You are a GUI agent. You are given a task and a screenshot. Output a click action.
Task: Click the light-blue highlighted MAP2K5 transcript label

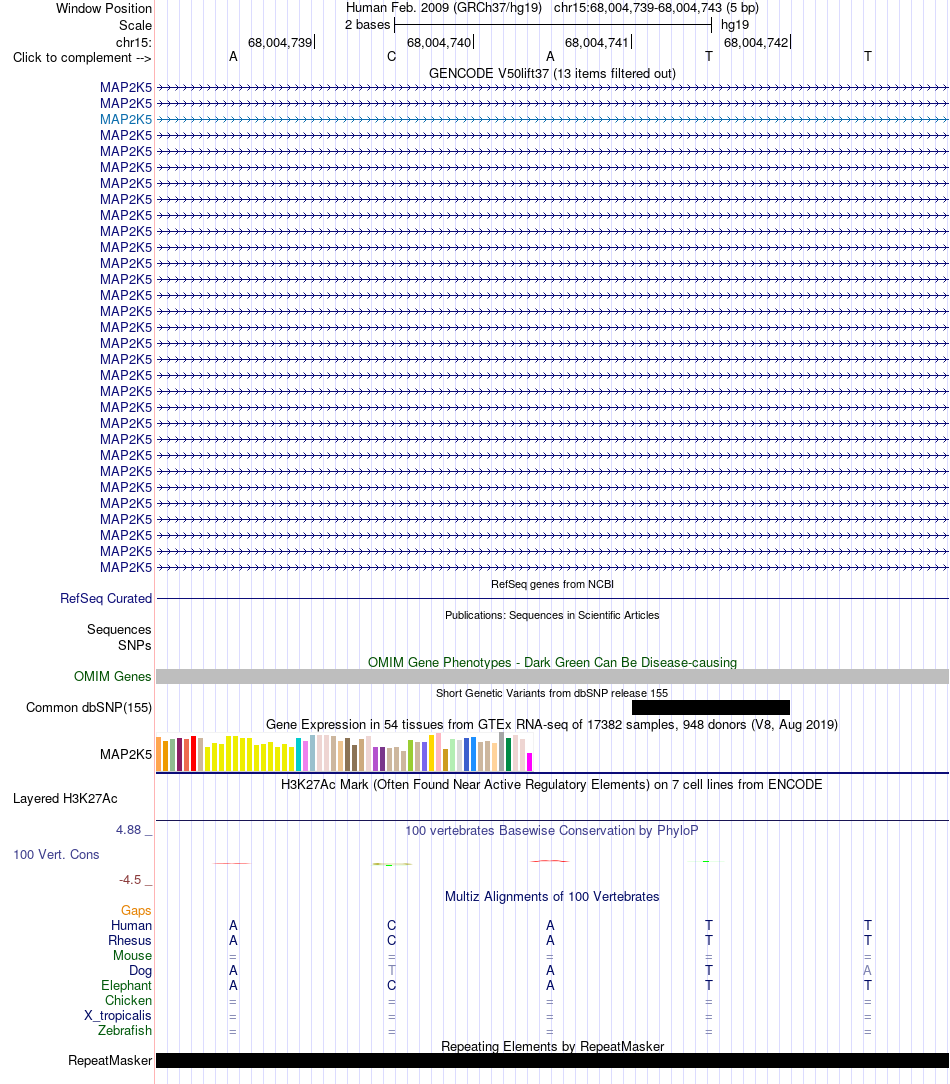pyautogui.click(x=125, y=120)
